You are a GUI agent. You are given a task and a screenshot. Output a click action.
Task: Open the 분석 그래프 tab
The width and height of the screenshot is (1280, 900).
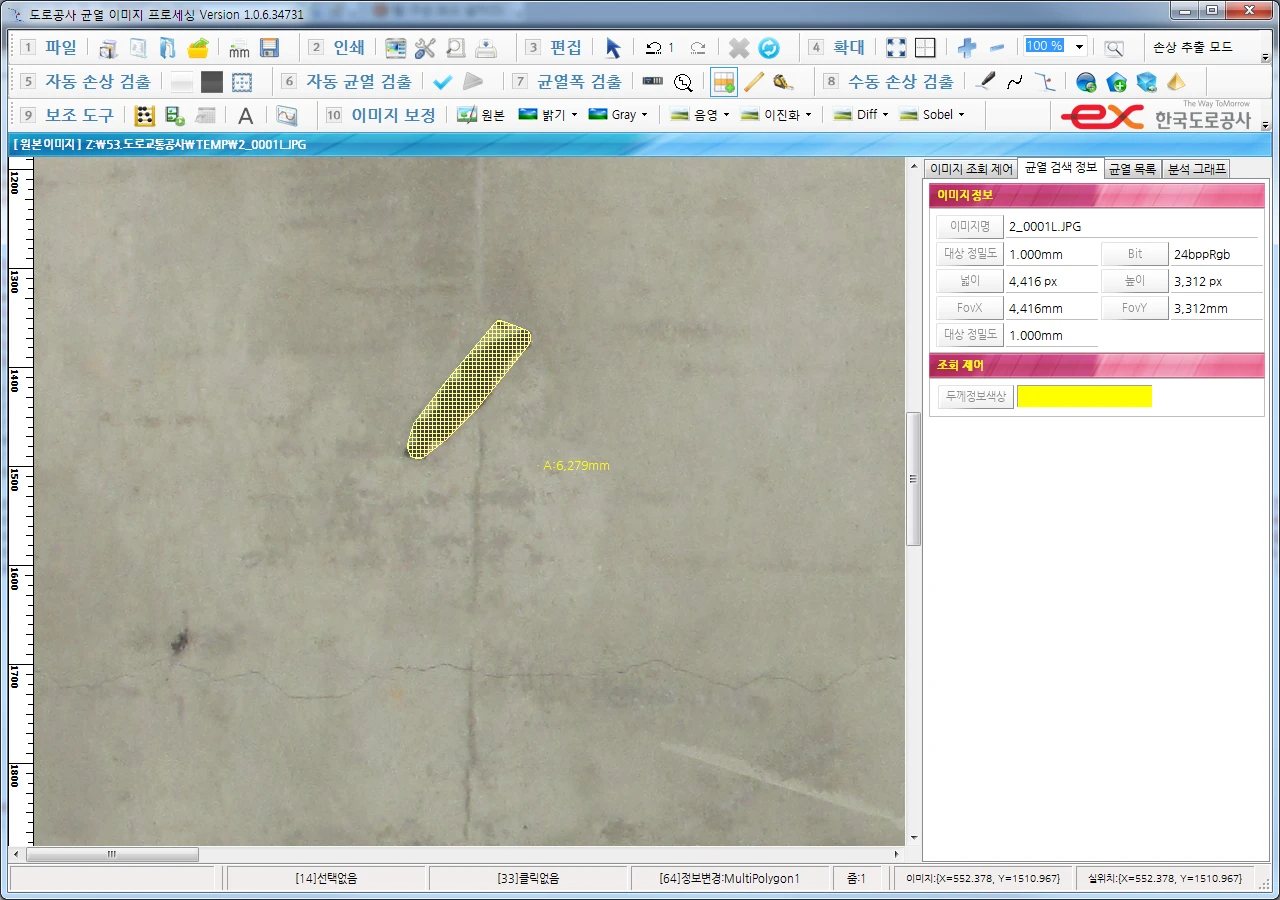pos(1195,169)
